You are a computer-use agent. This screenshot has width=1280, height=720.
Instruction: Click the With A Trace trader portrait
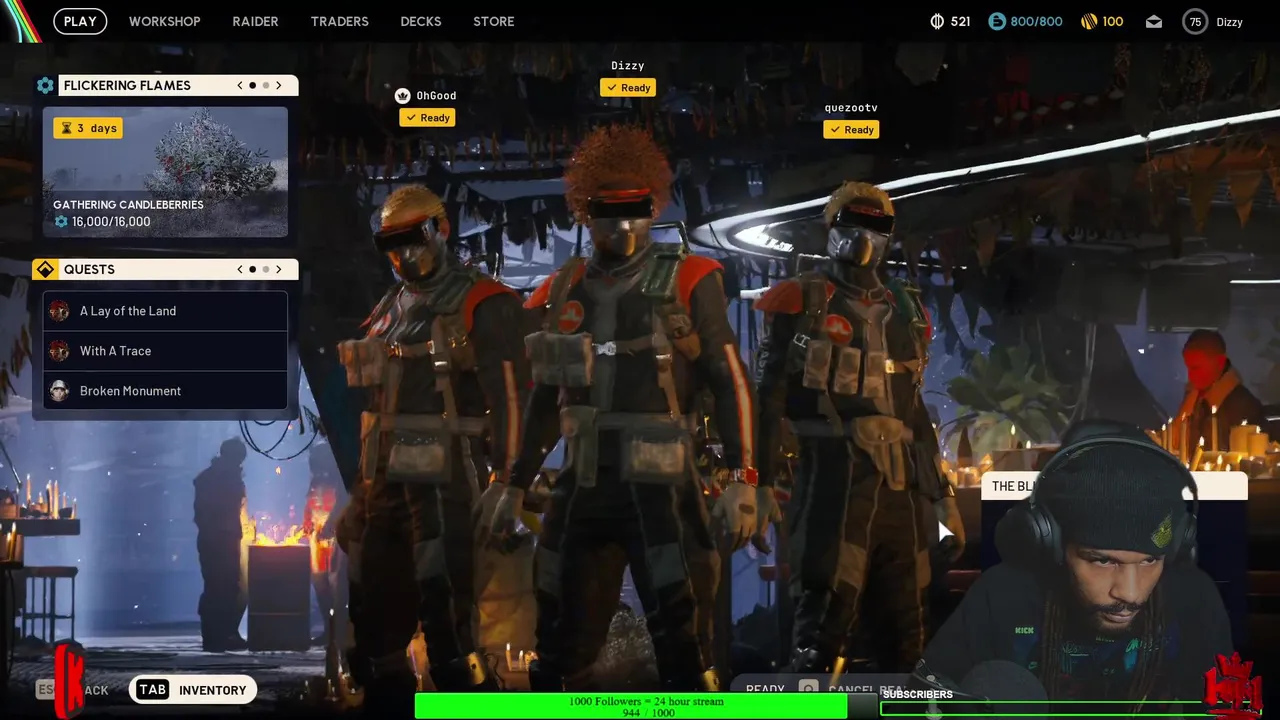pyautogui.click(x=59, y=351)
